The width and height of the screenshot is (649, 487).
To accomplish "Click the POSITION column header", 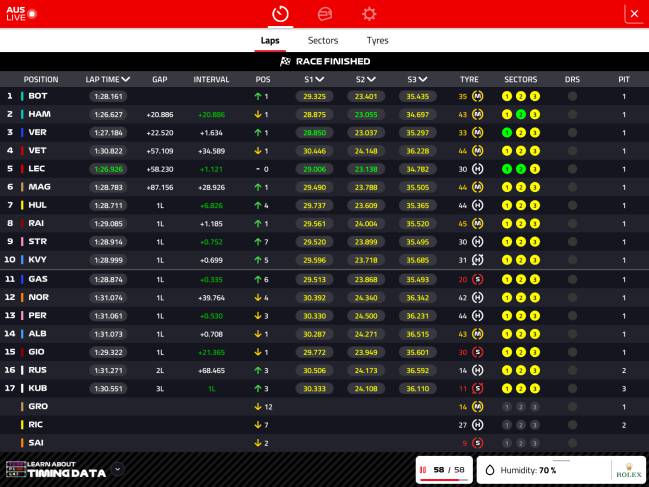I will 41,79.
